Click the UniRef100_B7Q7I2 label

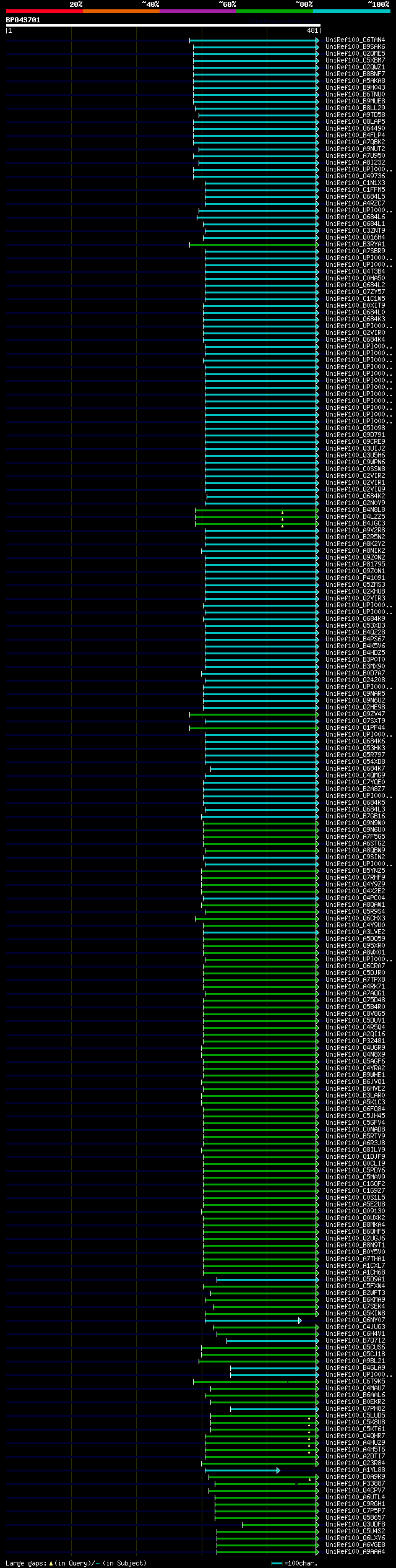point(355,1341)
